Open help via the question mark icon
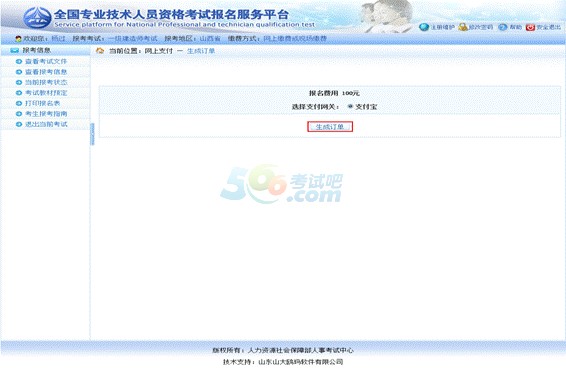Viewport: 566px width, 370px height. click(502, 27)
